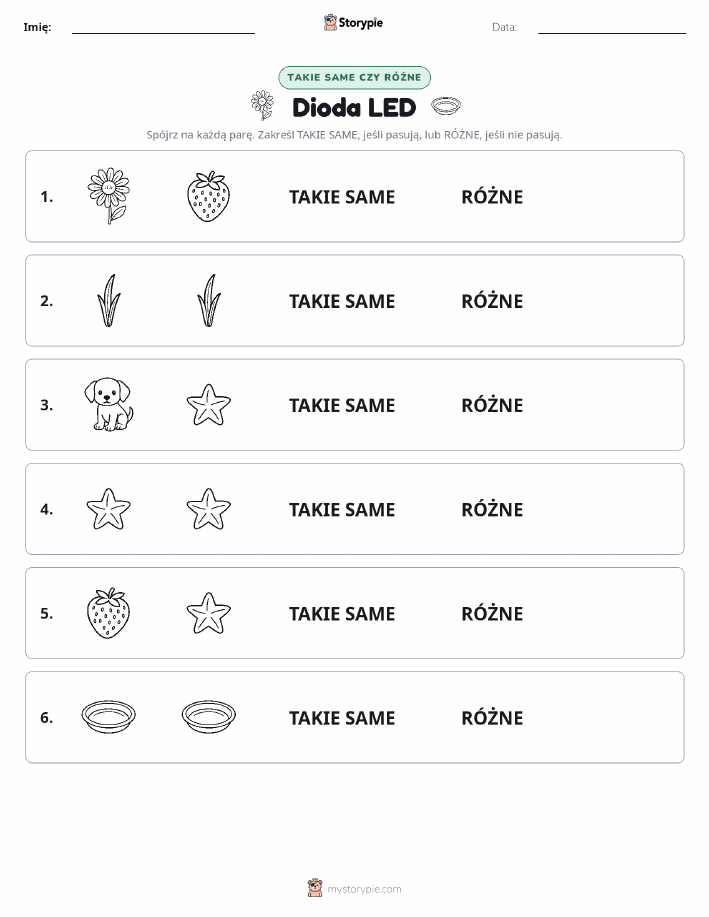Click the TAKIE SAME CZY RÓŻNE badge
The height and width of the screenshot is (917, 709).
pos(354,77)
